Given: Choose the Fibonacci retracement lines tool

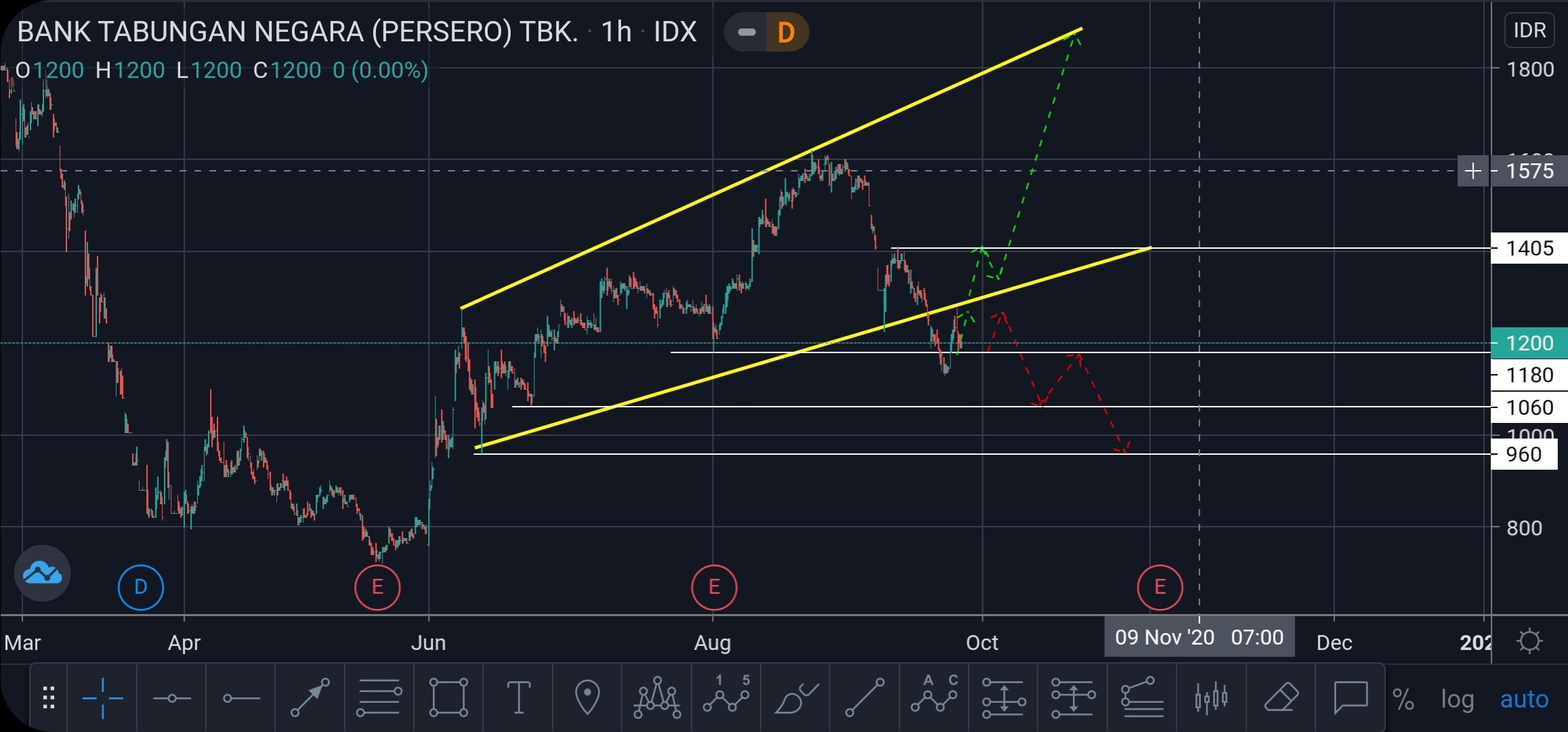Looking at the screenshot, I should 379,698.
